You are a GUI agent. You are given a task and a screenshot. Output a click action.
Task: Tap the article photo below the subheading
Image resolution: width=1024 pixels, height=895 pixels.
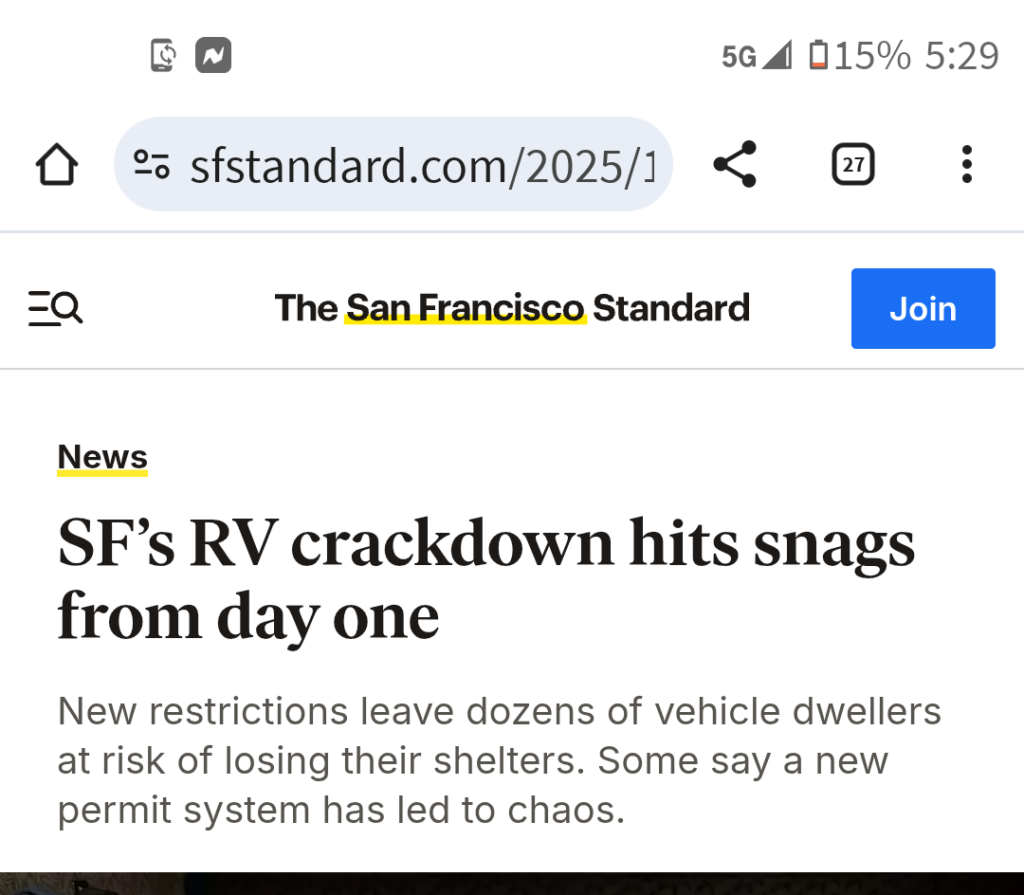point(512,883)
